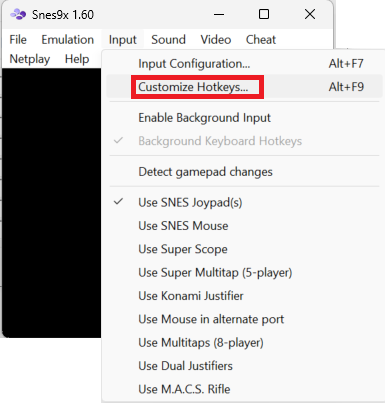Open the File menu
Viewport: 385px width, 404px height.
point(18,40)
